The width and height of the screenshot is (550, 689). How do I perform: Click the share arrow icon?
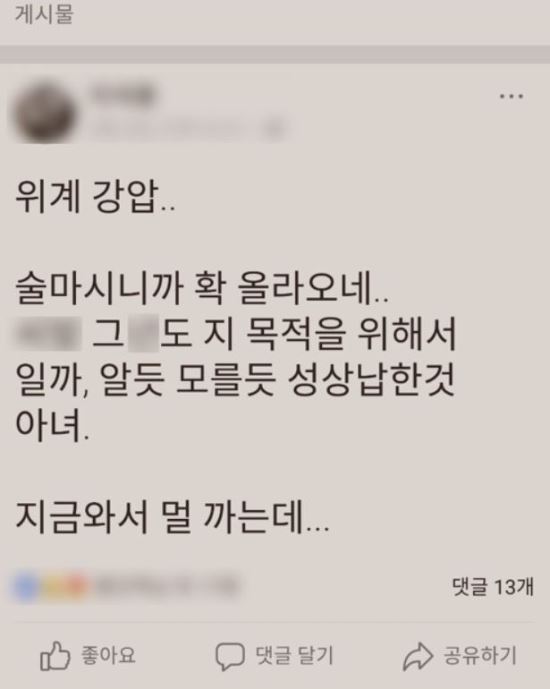(418, 656)
